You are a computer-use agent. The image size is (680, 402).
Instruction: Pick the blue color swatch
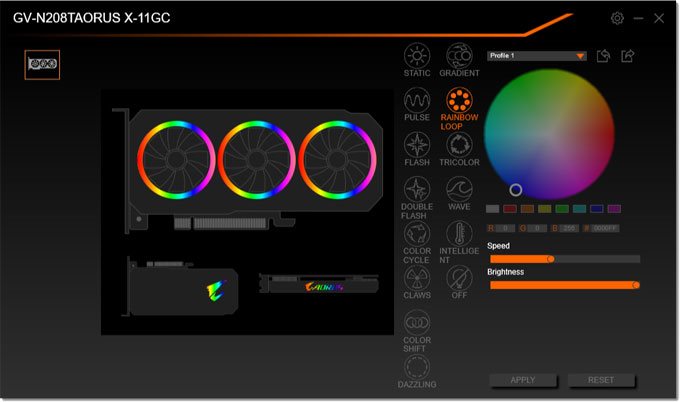[596, 209]
